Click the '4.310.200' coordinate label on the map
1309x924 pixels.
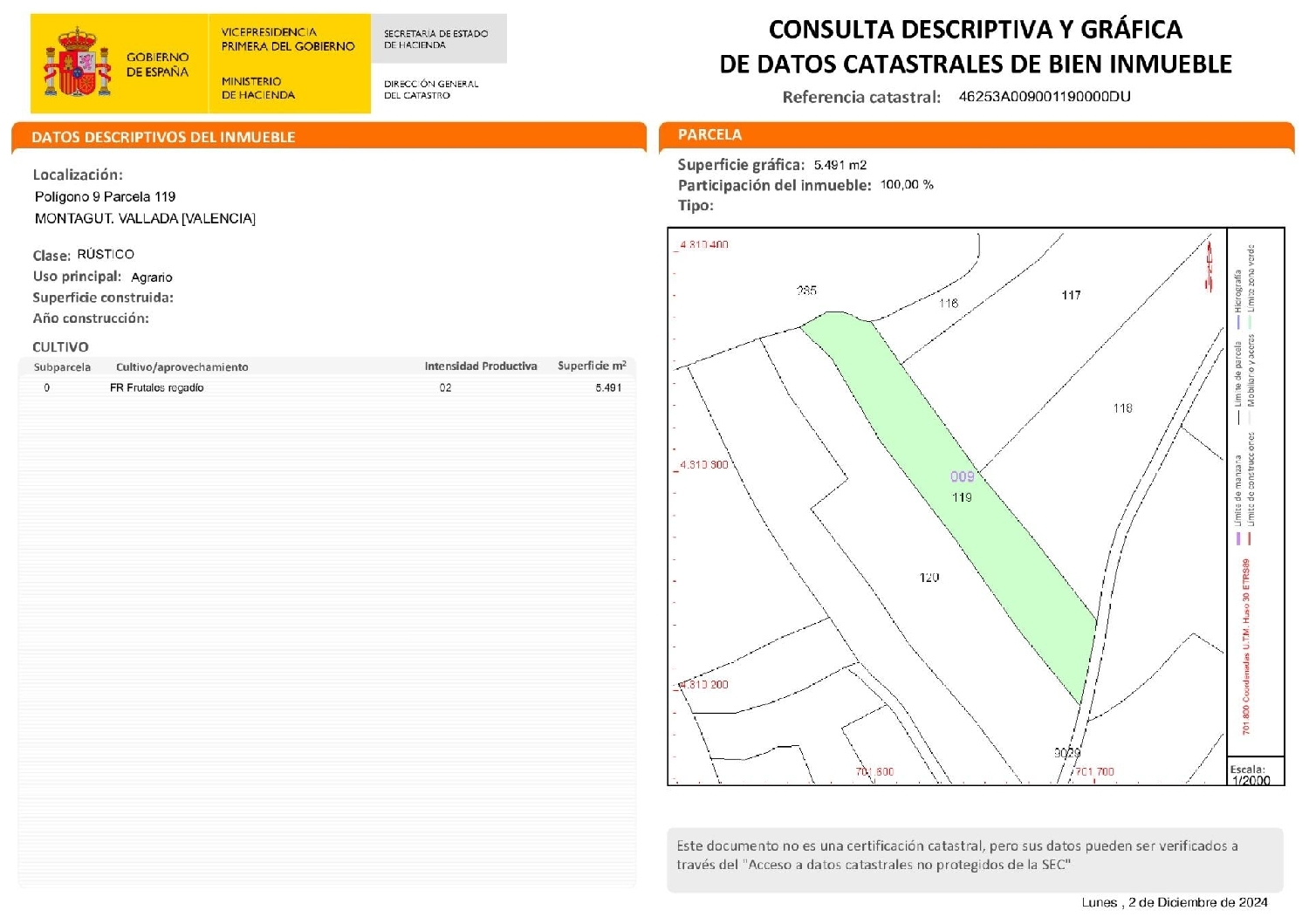tap(703, 685)
